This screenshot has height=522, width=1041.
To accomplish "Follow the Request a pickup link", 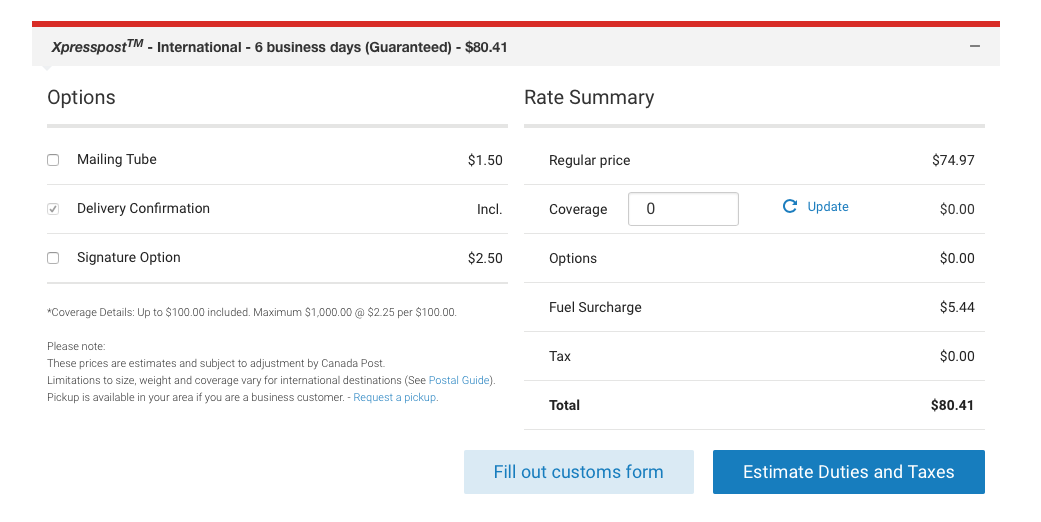I will pos(395,397).
